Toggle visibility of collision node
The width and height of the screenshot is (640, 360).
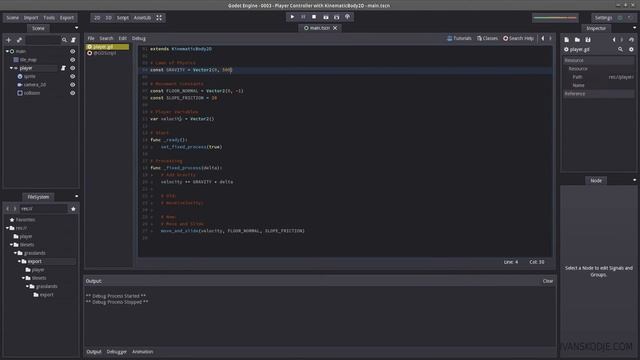tap(73, 93)
